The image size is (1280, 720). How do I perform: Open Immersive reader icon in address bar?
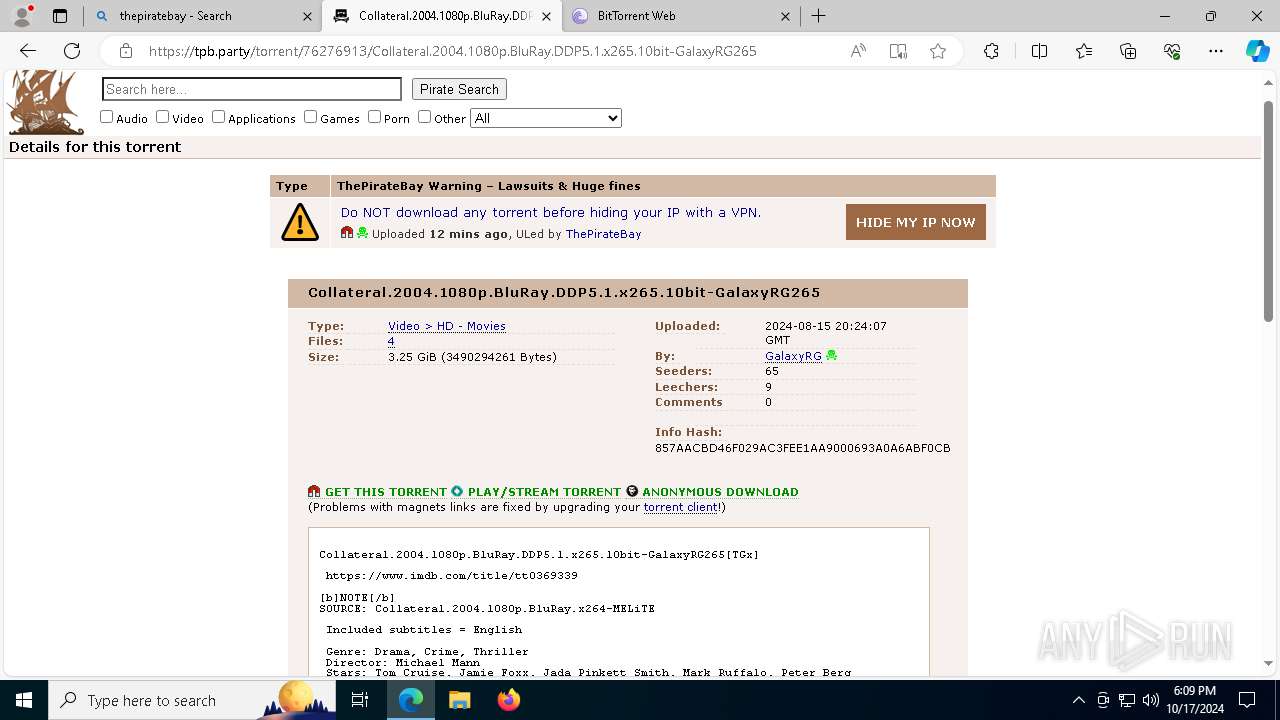coord(898,51)
